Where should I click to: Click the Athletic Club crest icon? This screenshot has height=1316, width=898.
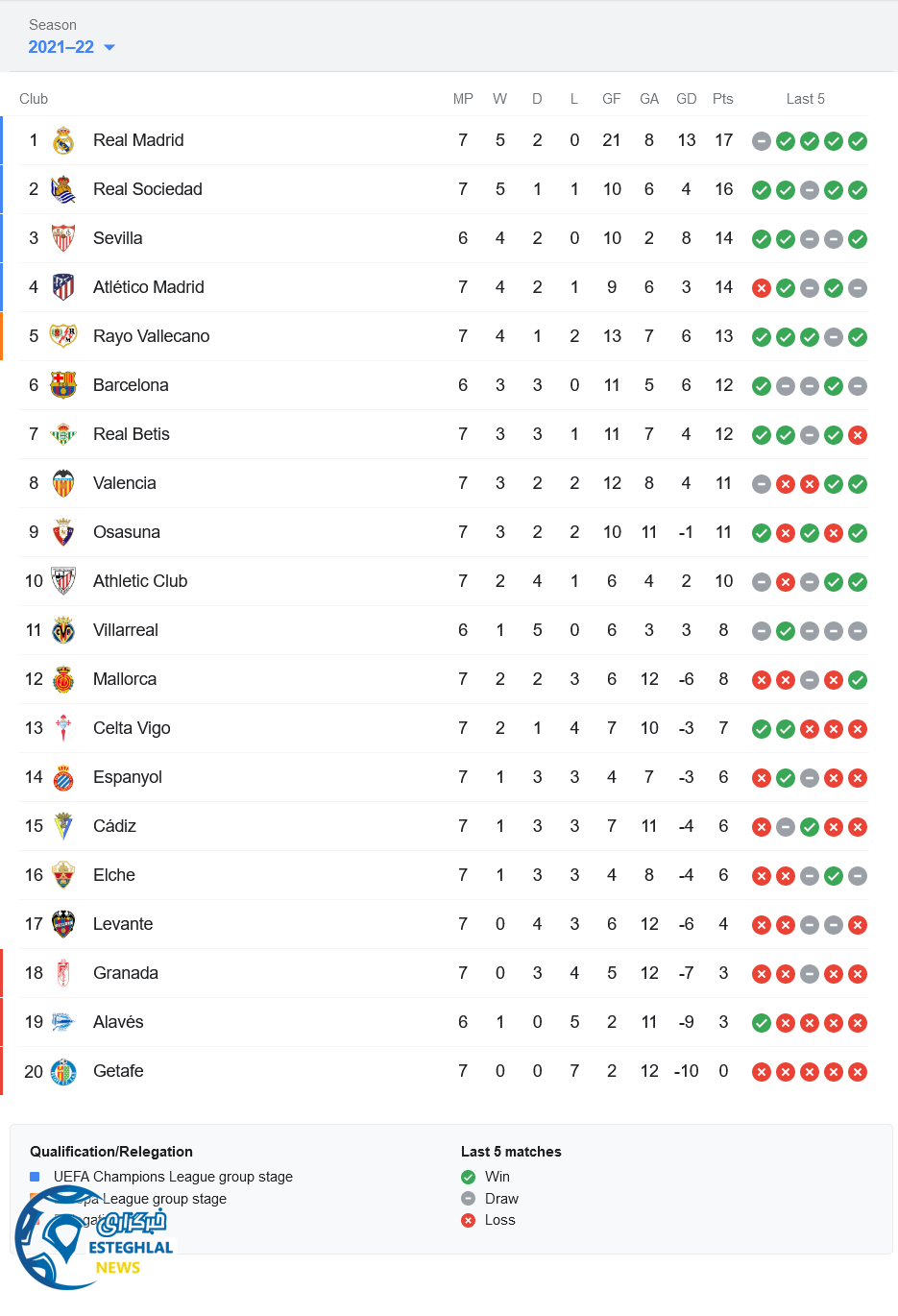63,582
